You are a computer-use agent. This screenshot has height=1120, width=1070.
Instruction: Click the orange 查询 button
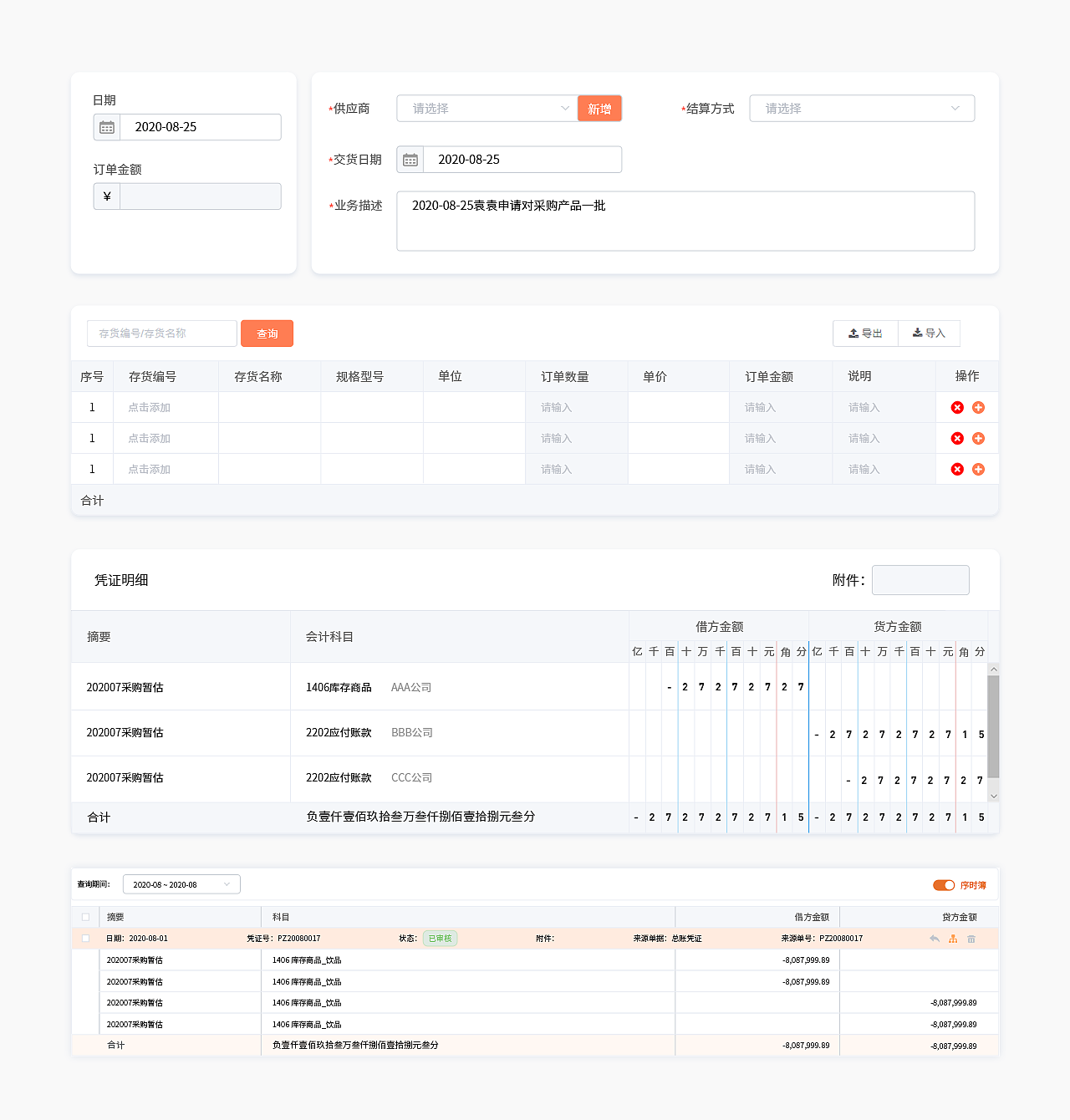[x=267, y=333]
